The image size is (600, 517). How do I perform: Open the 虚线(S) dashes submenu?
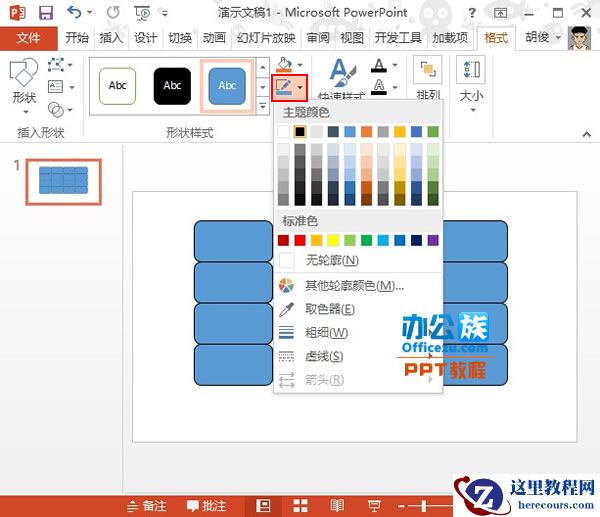coord(358,356)
